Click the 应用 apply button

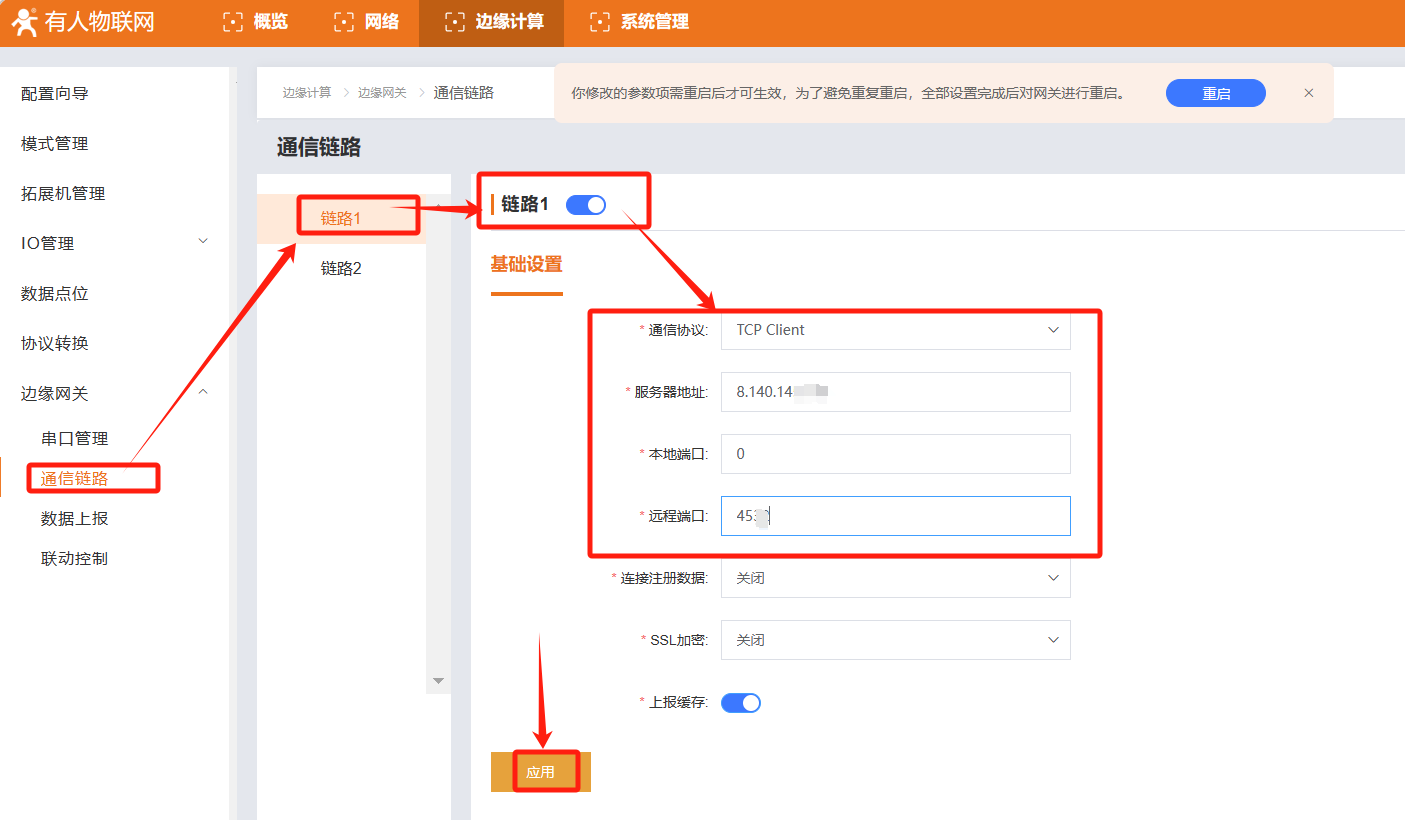(x=541, y=772)
